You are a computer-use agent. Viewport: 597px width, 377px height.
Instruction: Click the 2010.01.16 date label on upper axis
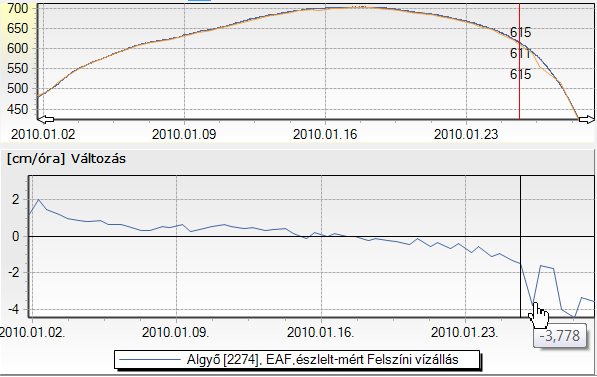pos(325,134)
